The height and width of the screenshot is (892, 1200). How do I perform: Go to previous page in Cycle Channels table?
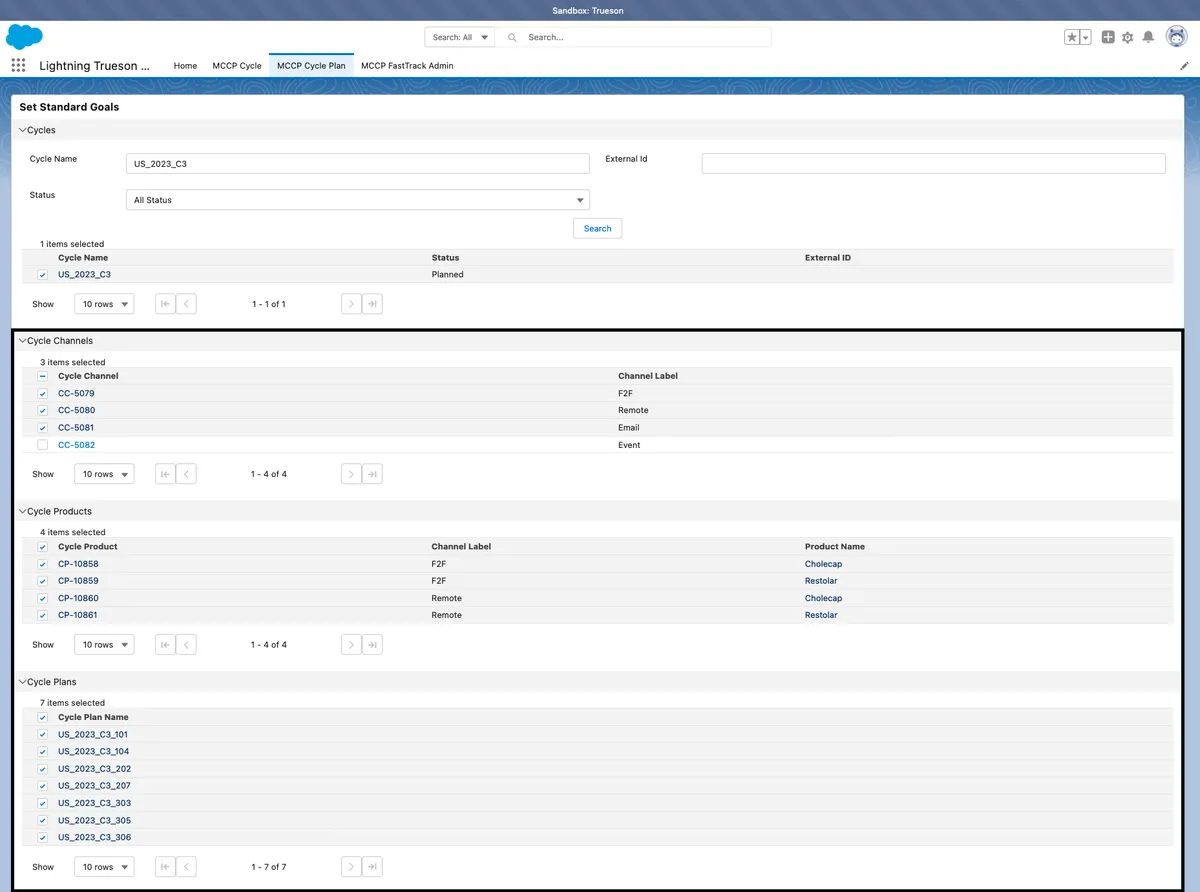click(186, 474)
